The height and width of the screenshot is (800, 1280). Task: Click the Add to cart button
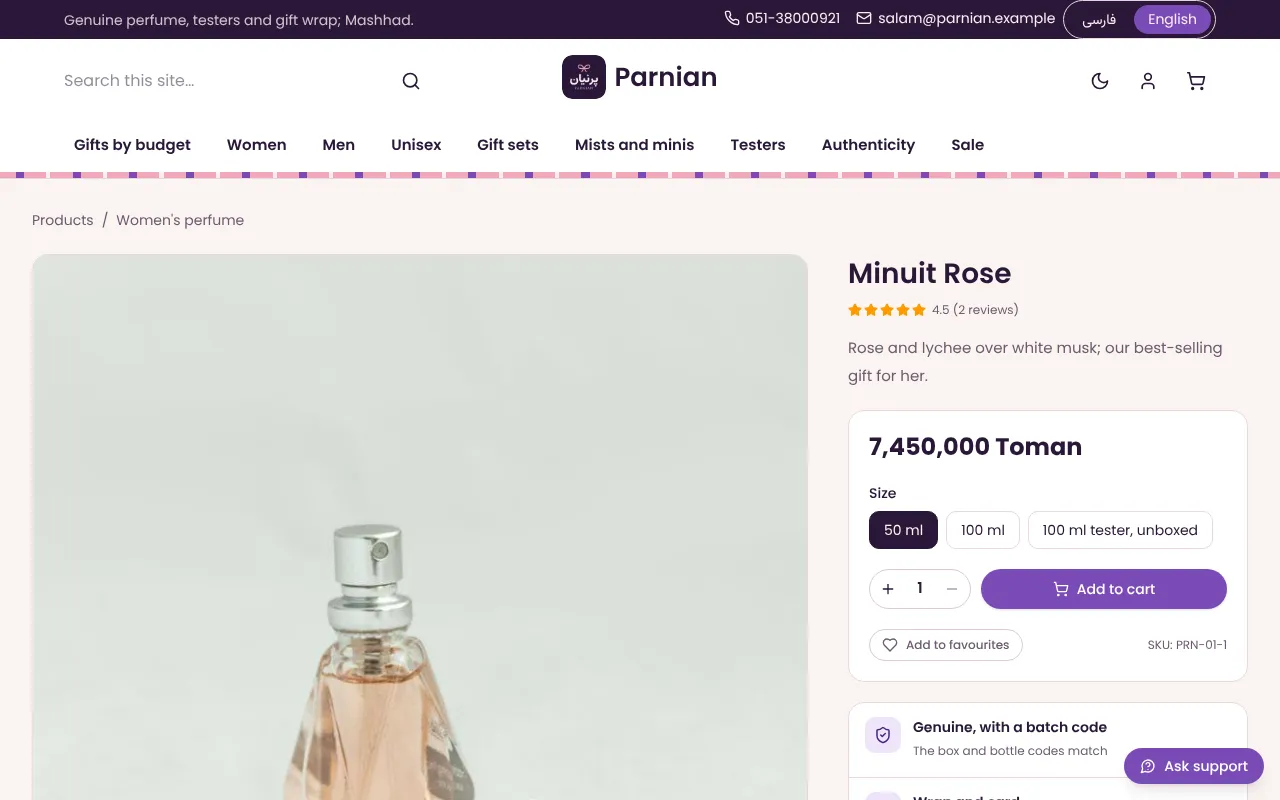coord(1104,589)
